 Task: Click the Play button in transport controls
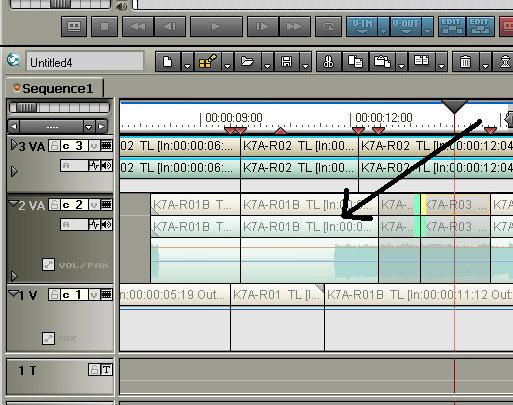[x=216, y=27]
